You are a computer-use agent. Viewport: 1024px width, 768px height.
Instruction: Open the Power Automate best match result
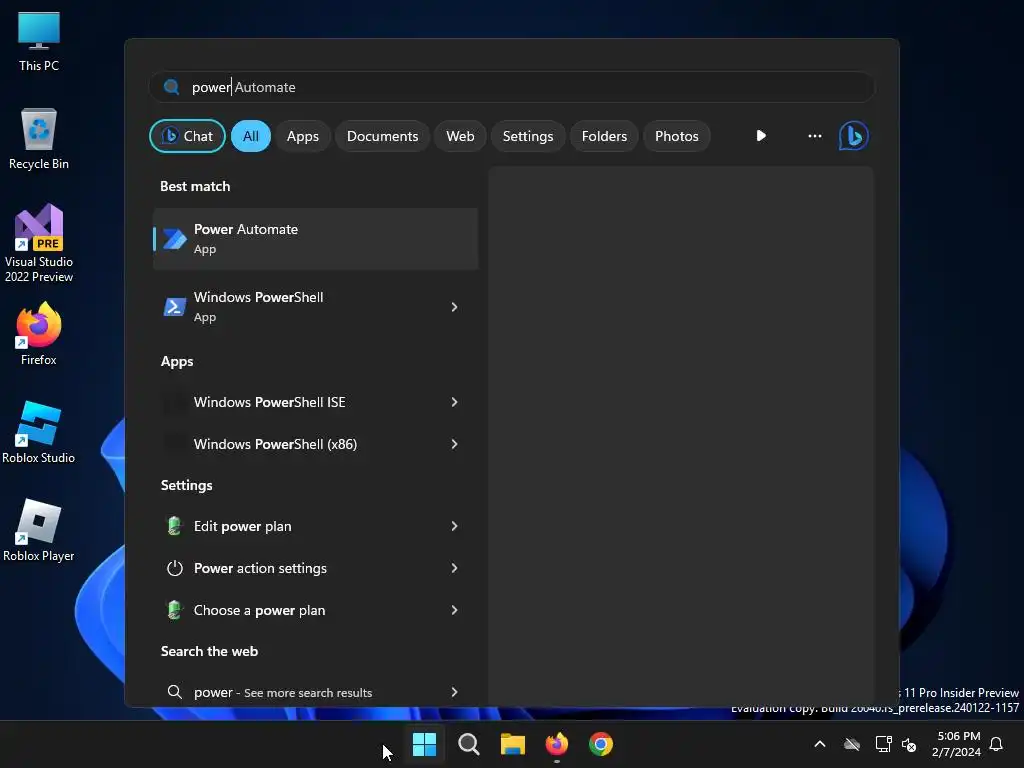click(x=315, y=239)
